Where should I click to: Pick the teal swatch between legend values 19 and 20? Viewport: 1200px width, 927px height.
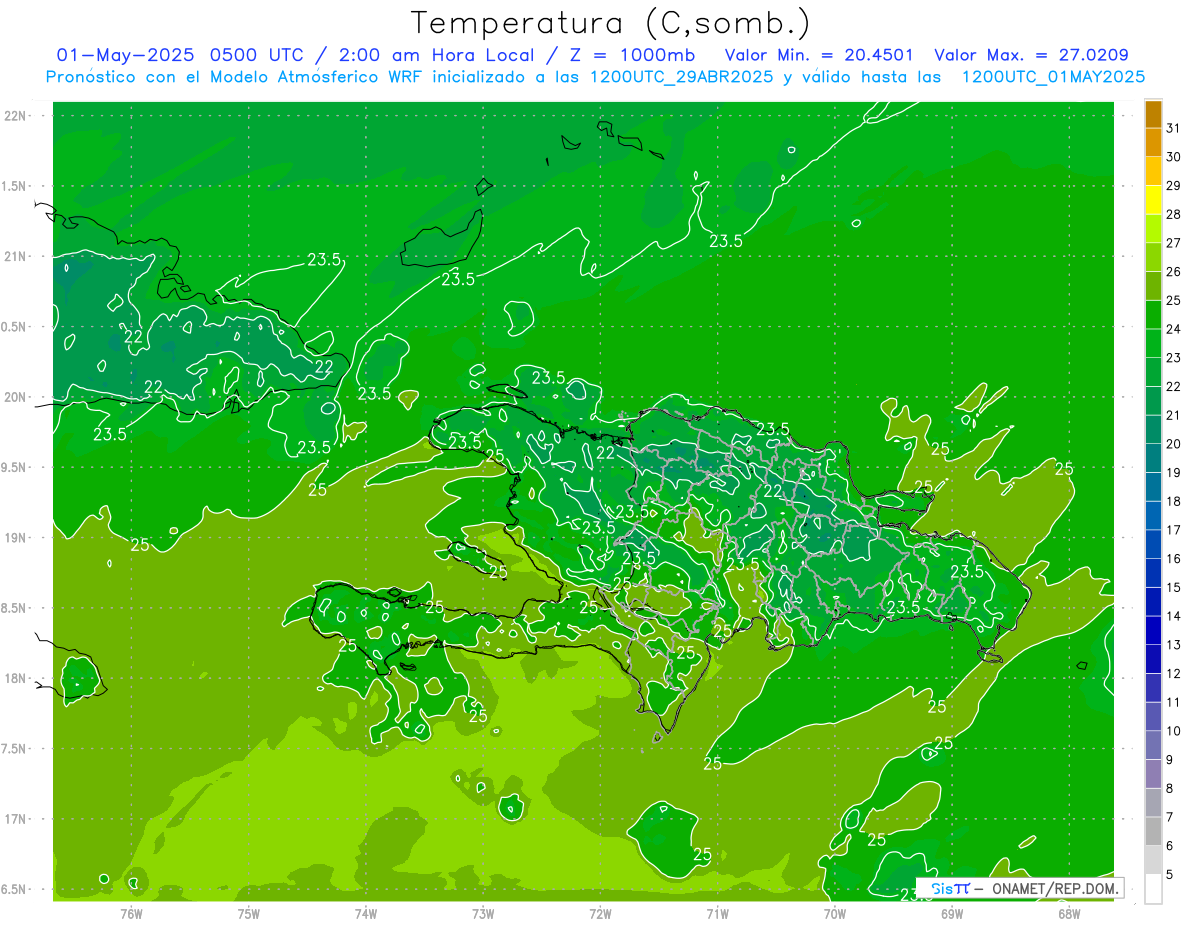click(1154, 458)
